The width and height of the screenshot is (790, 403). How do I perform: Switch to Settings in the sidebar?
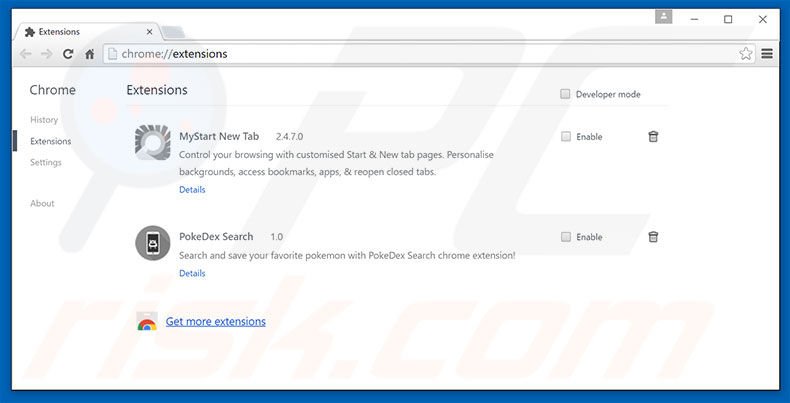click(46, 162)
